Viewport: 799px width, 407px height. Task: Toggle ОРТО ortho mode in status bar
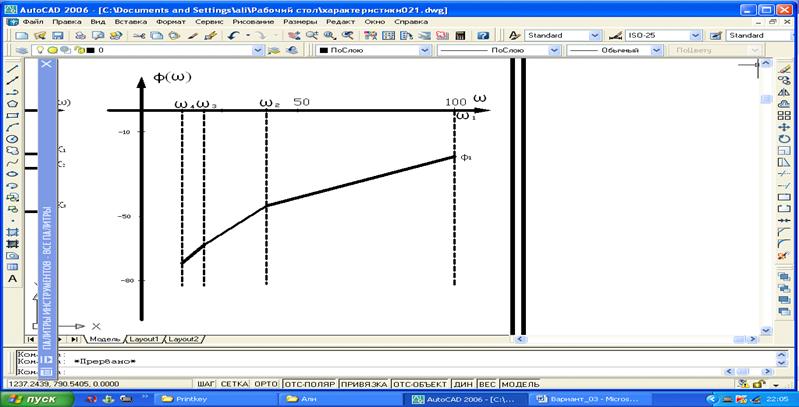(267, 384)
